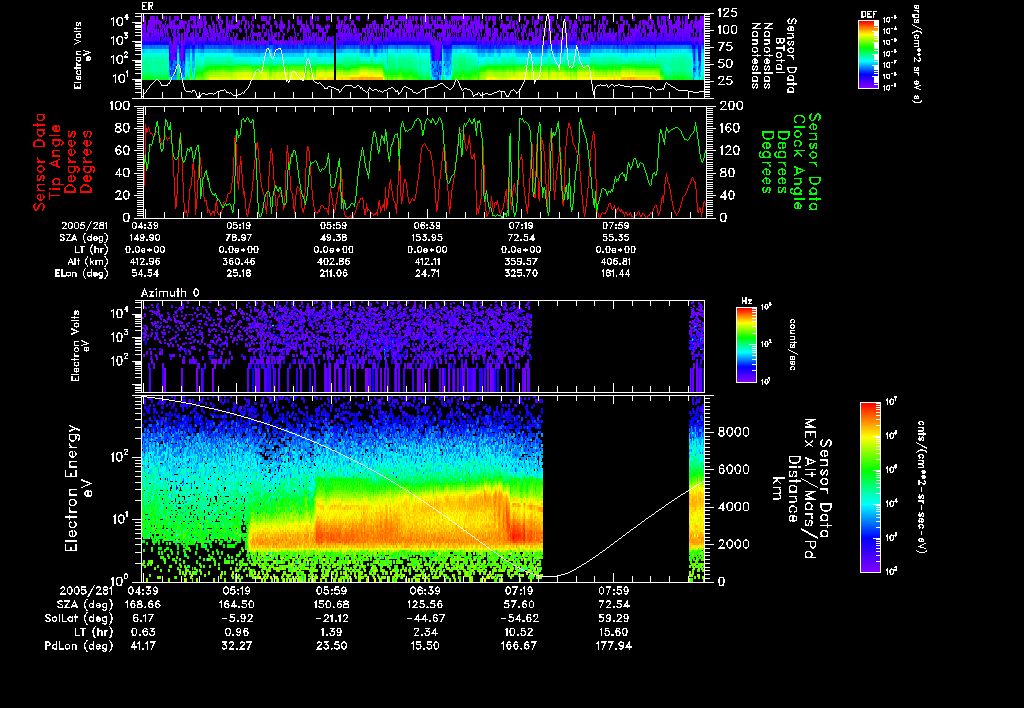This screenshot has width=1024, height=708.
Task: Click the cnts/(cm**2-sr-sec-eV) color bar
Action: click(x=870, y=487)
